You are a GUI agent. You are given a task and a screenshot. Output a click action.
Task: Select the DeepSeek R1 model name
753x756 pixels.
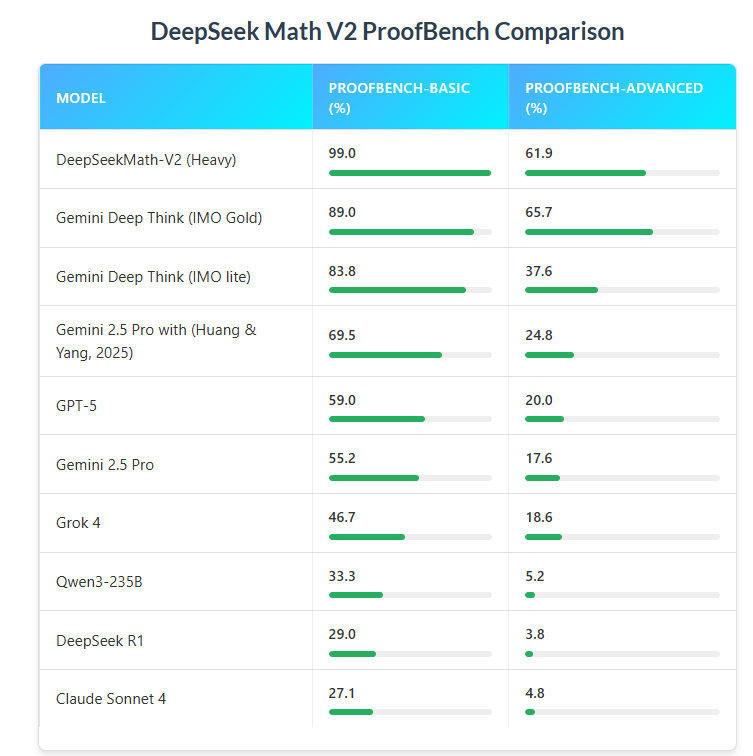tap(100, 640)
